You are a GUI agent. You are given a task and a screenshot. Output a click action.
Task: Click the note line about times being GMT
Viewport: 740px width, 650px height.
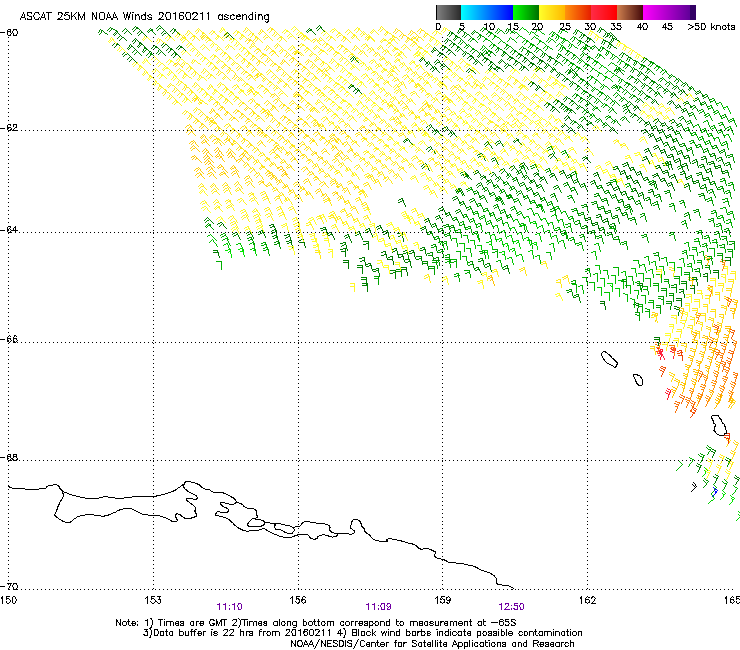[x=316, y=623]
